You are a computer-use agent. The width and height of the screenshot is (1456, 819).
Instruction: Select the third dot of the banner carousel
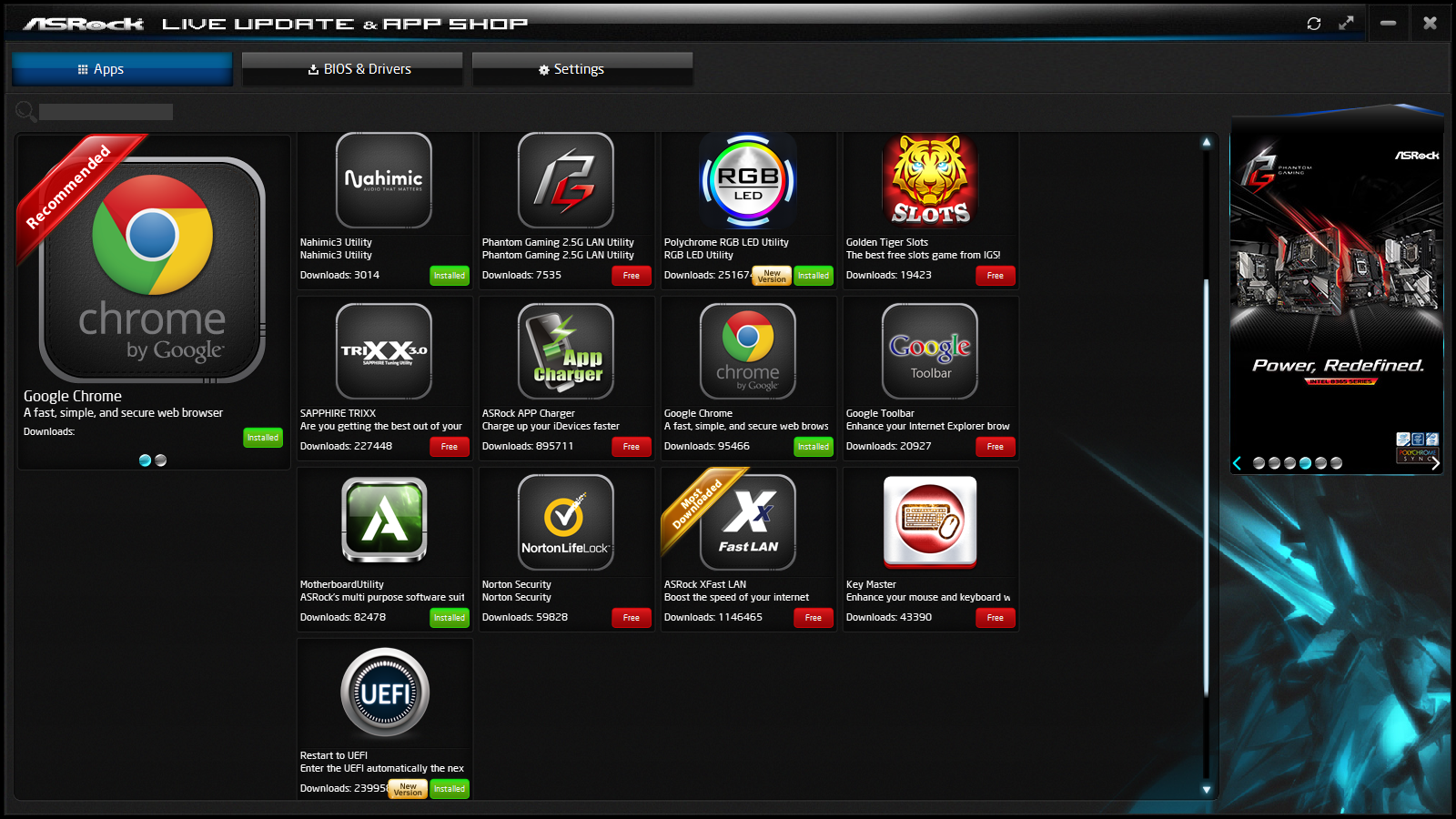click(x=1289, y=463)
